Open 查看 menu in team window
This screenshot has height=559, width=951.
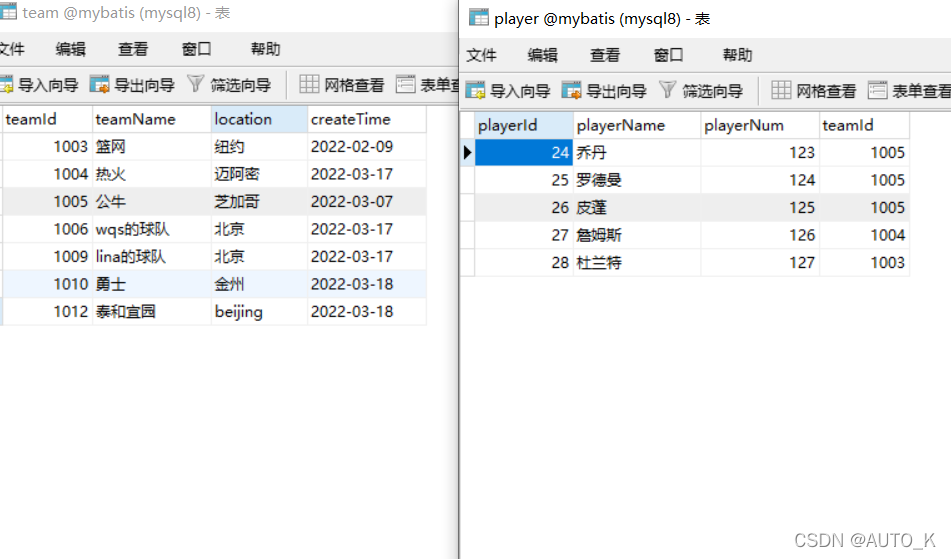[x=133, y=49]
